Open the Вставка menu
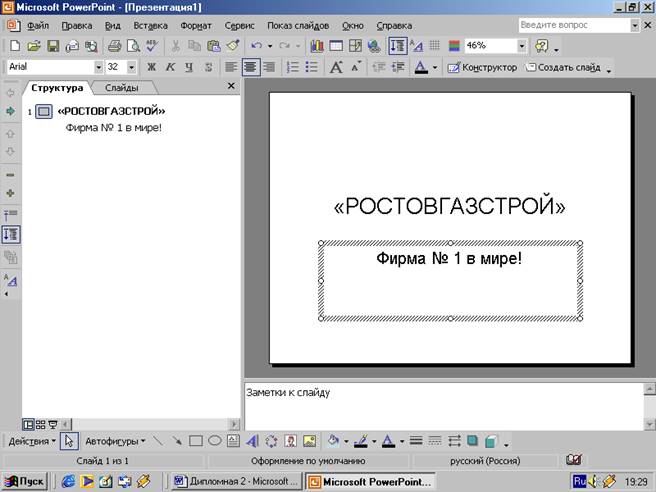Screen dimensions: 656x492 [150, 23]
